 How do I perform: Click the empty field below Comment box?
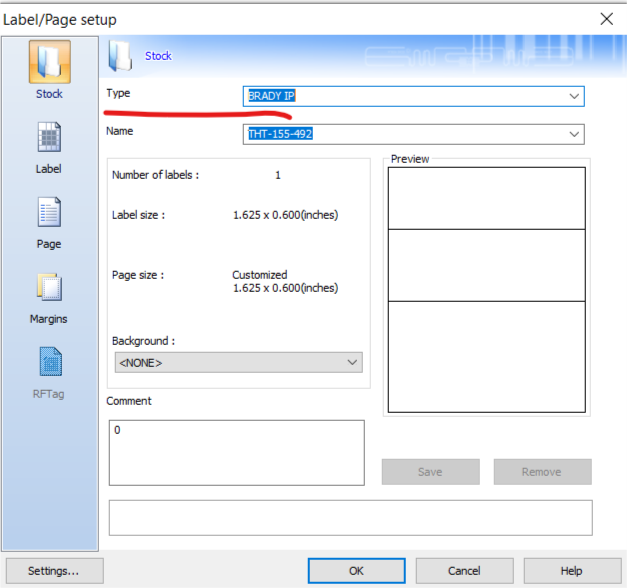click(351, 518)
